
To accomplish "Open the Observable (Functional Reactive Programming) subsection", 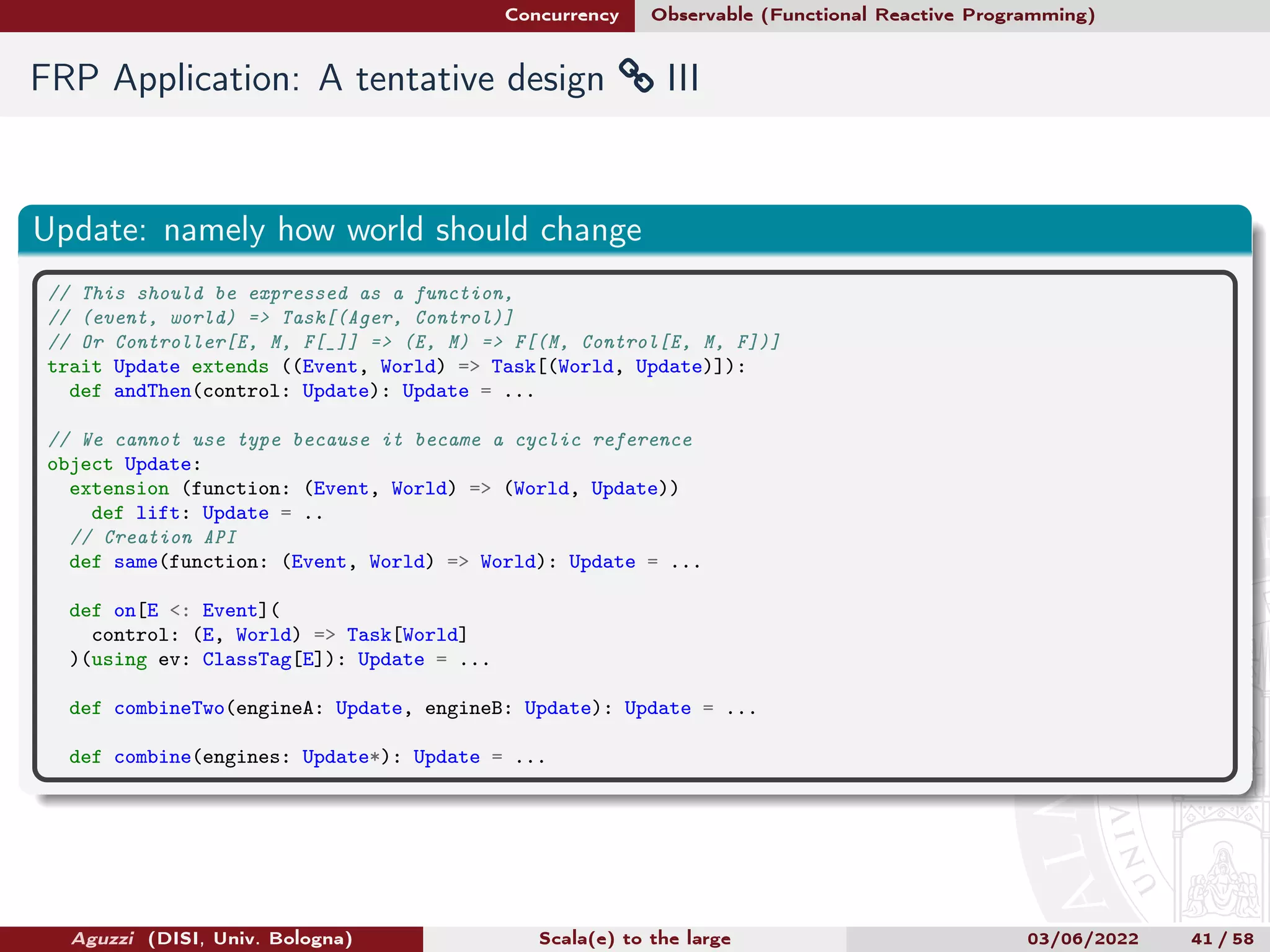I will point(873,15).
